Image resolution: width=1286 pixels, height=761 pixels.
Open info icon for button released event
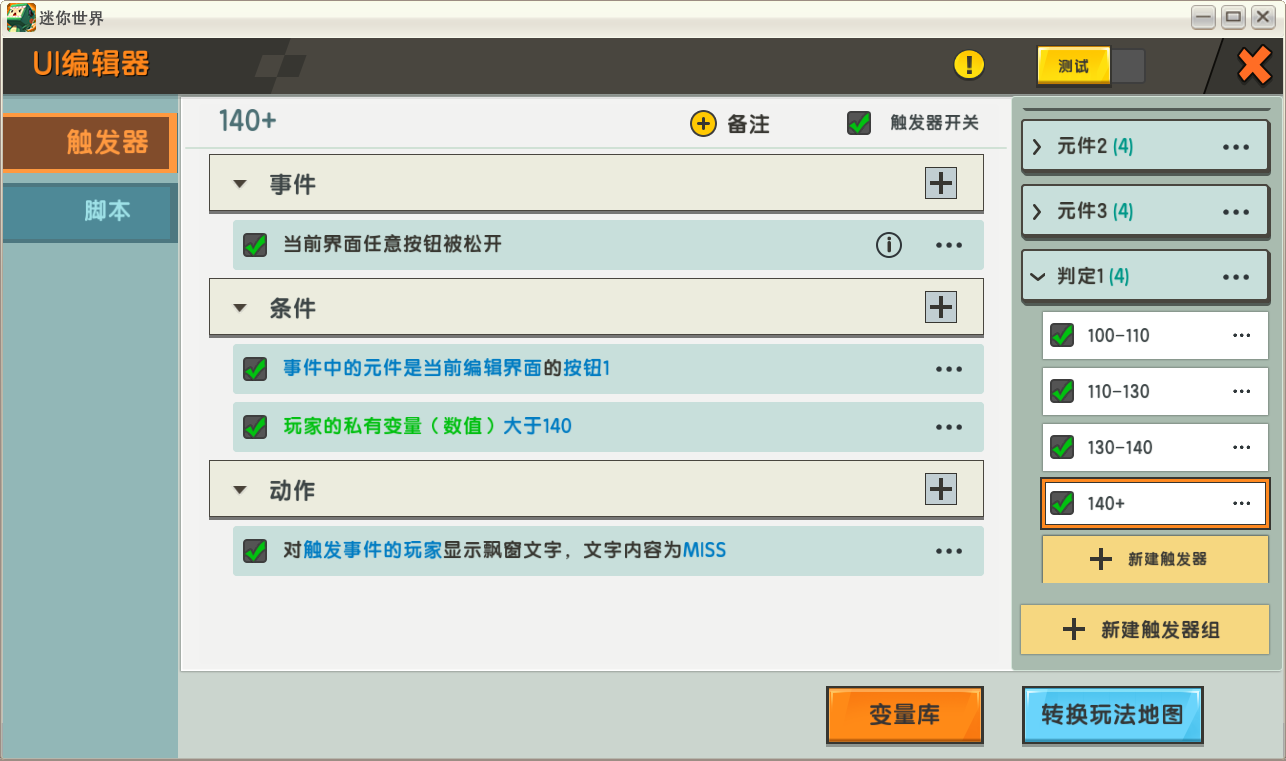889,245
